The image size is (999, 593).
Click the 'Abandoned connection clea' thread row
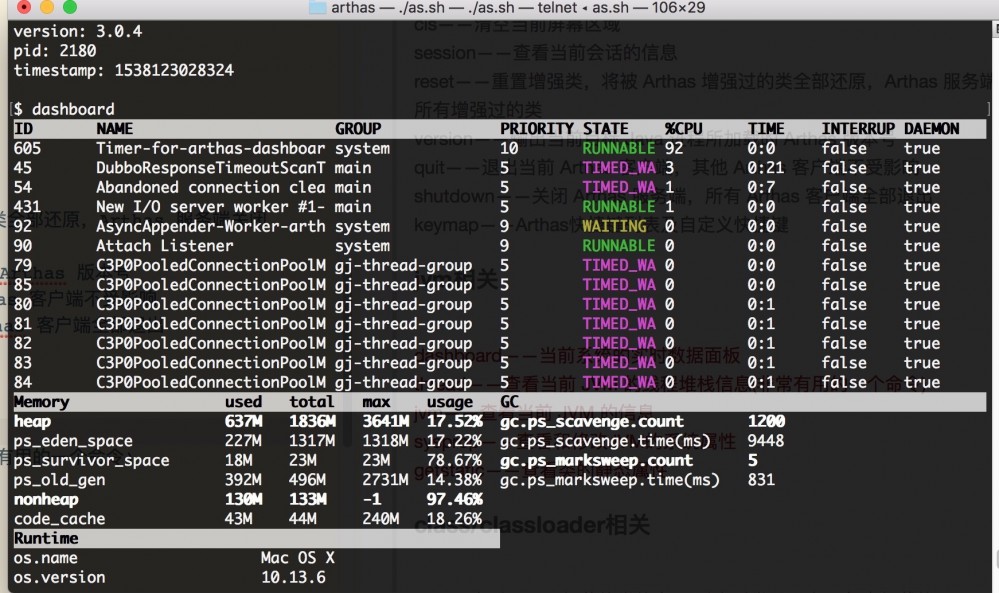click(x=500, y=187)
